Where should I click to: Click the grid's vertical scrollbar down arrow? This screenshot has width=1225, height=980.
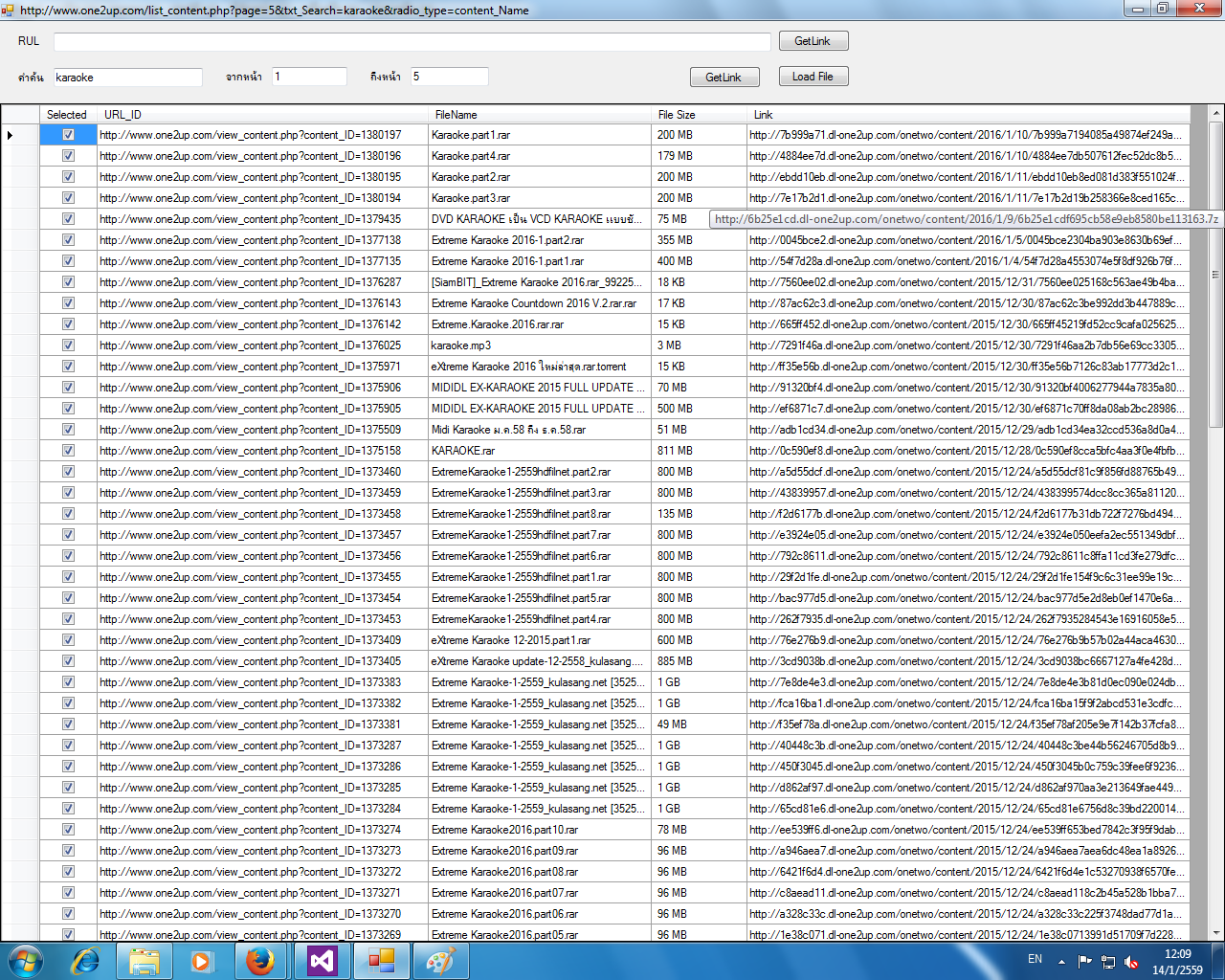[x=1216, y=932]
